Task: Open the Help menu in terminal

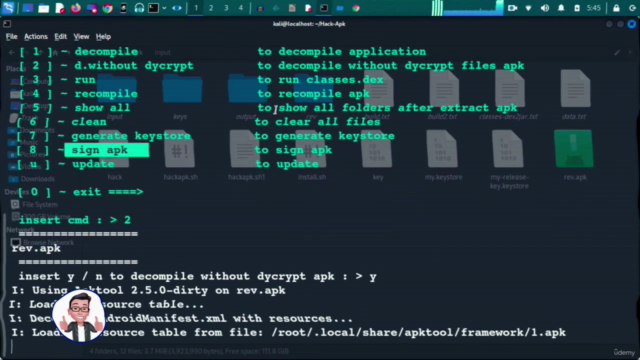Action: pyautogui.click(x=103, y=37)
